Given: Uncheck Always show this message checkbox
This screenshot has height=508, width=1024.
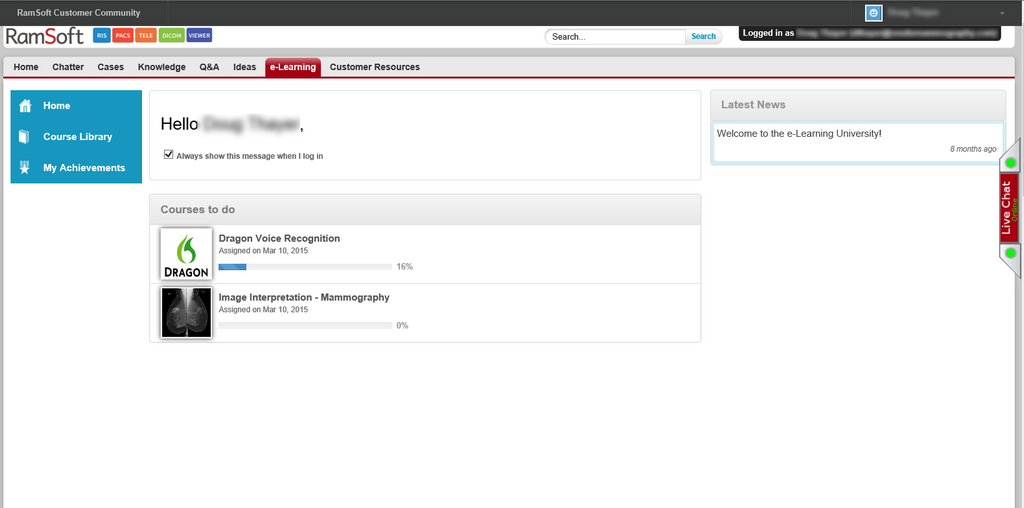Looking at the screenshot, I should [169, 155].
